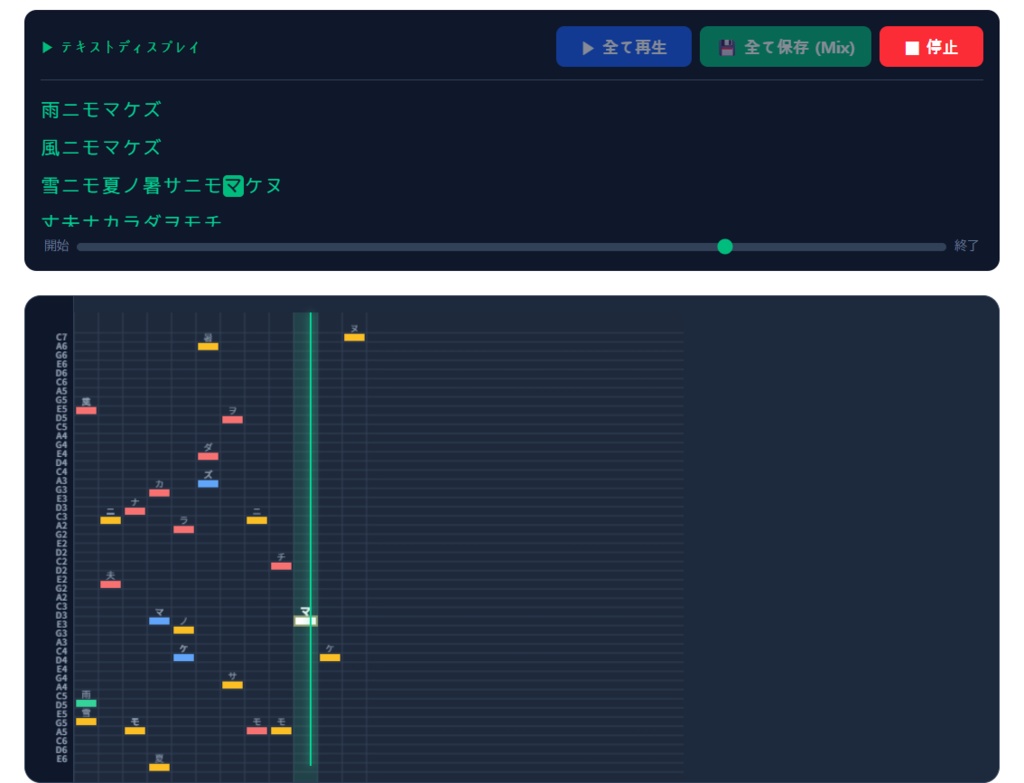Click the stop square icon in 停止 button
This screenshot has width=1024, height=783.
(914, 46)
